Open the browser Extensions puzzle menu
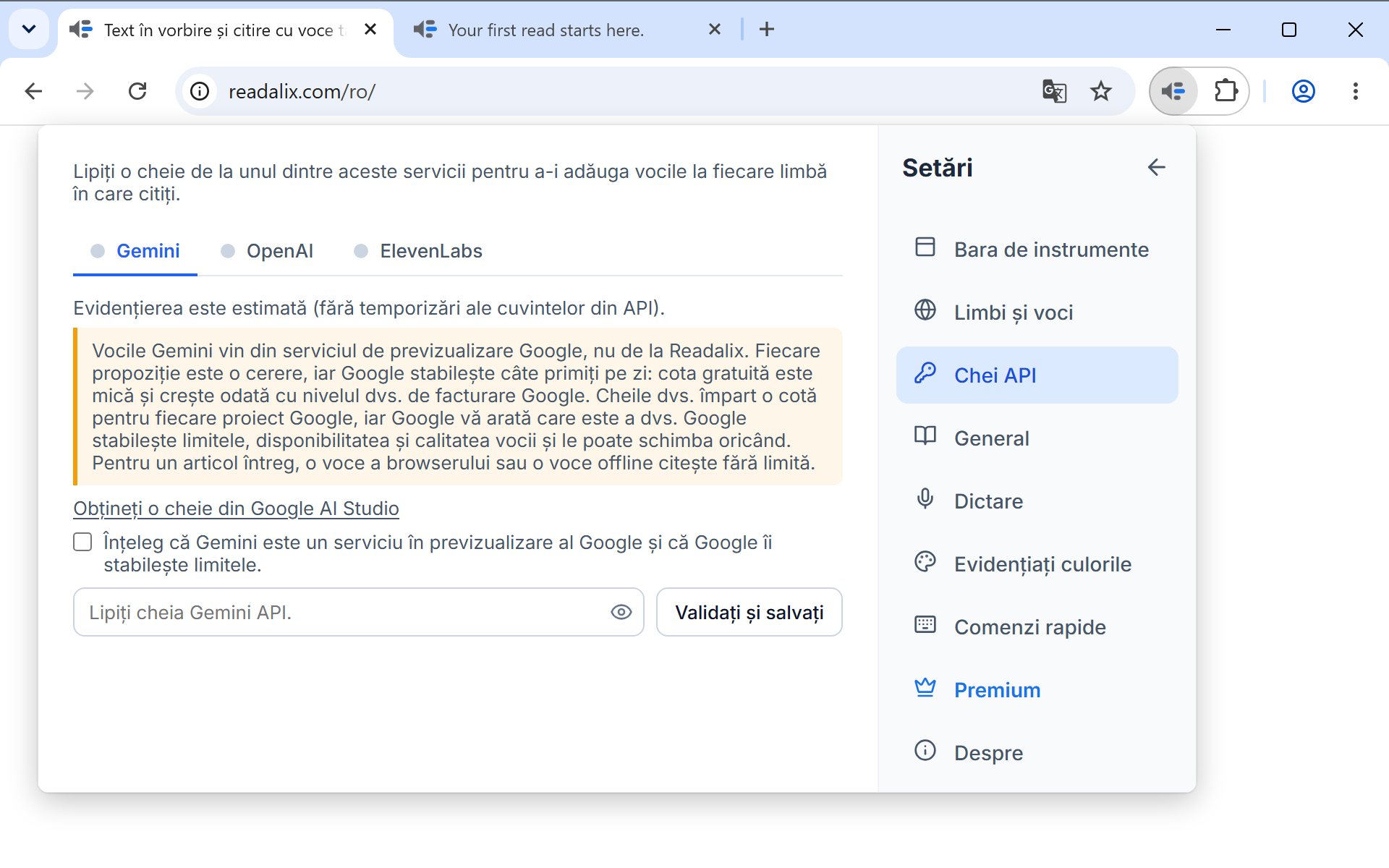Image resolution: width=1389 pixels, height=868 pixels. (x=1226, y=91)
